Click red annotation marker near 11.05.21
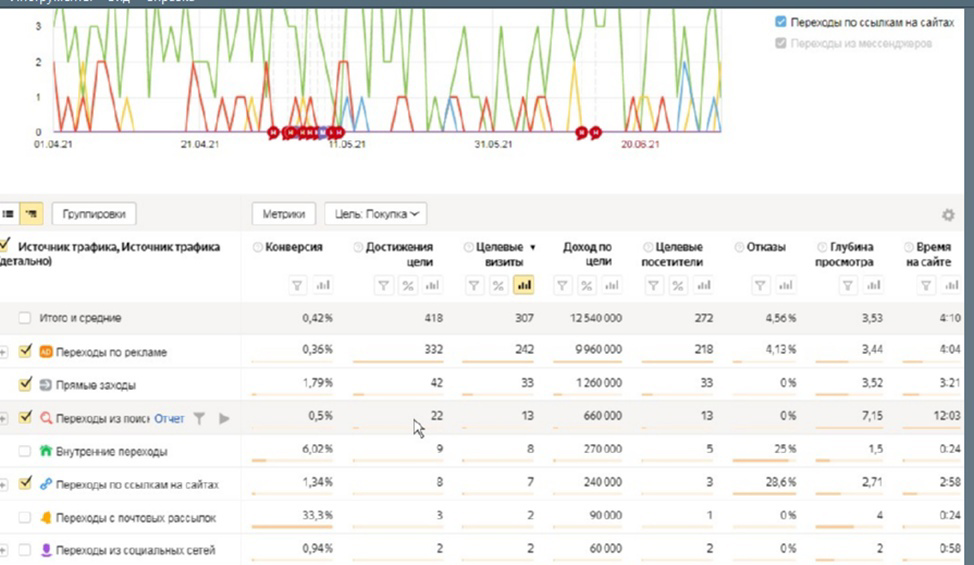This screenshot has width=974, height=565. [x=339, y=132]
